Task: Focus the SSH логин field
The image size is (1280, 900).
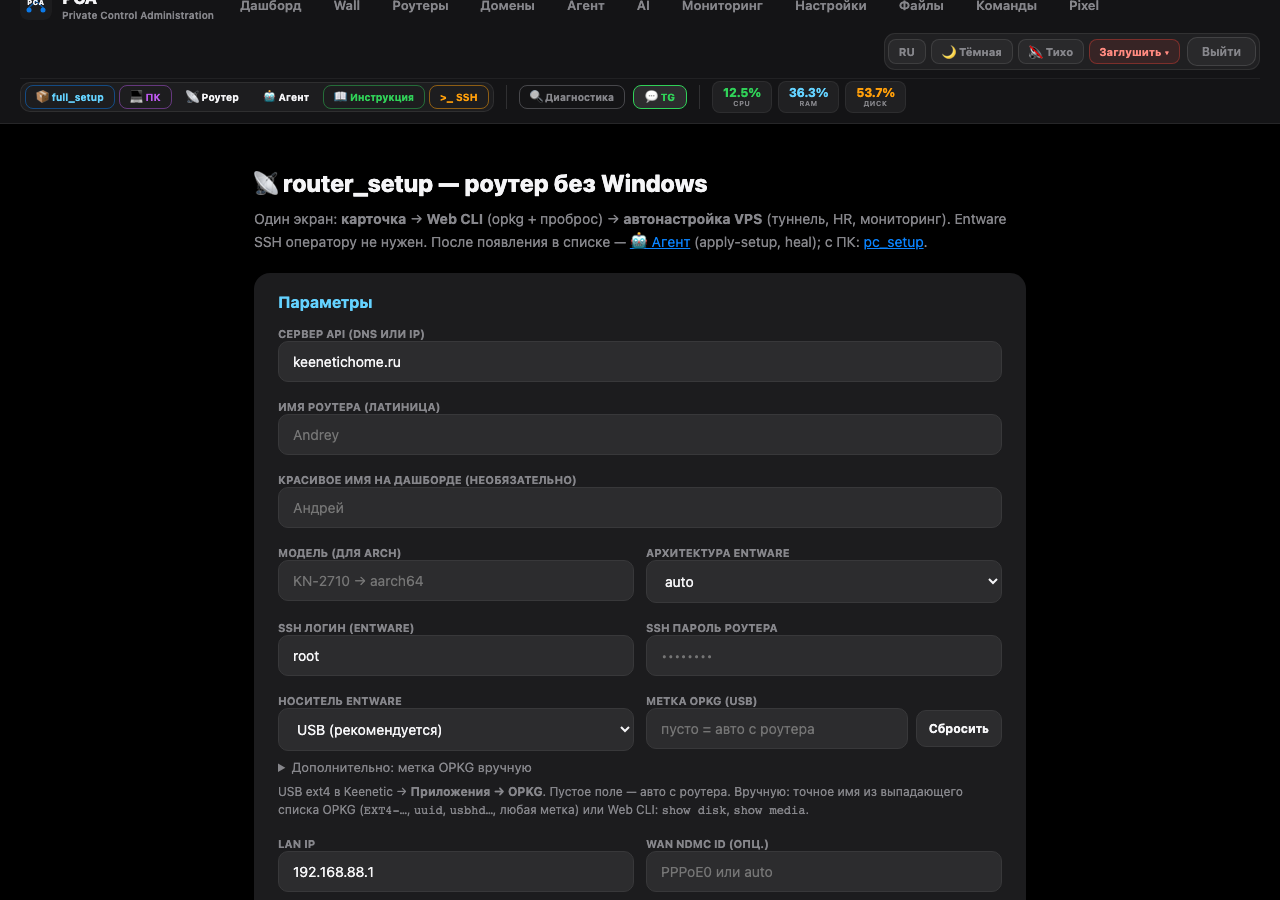Action: coord(456,655)
